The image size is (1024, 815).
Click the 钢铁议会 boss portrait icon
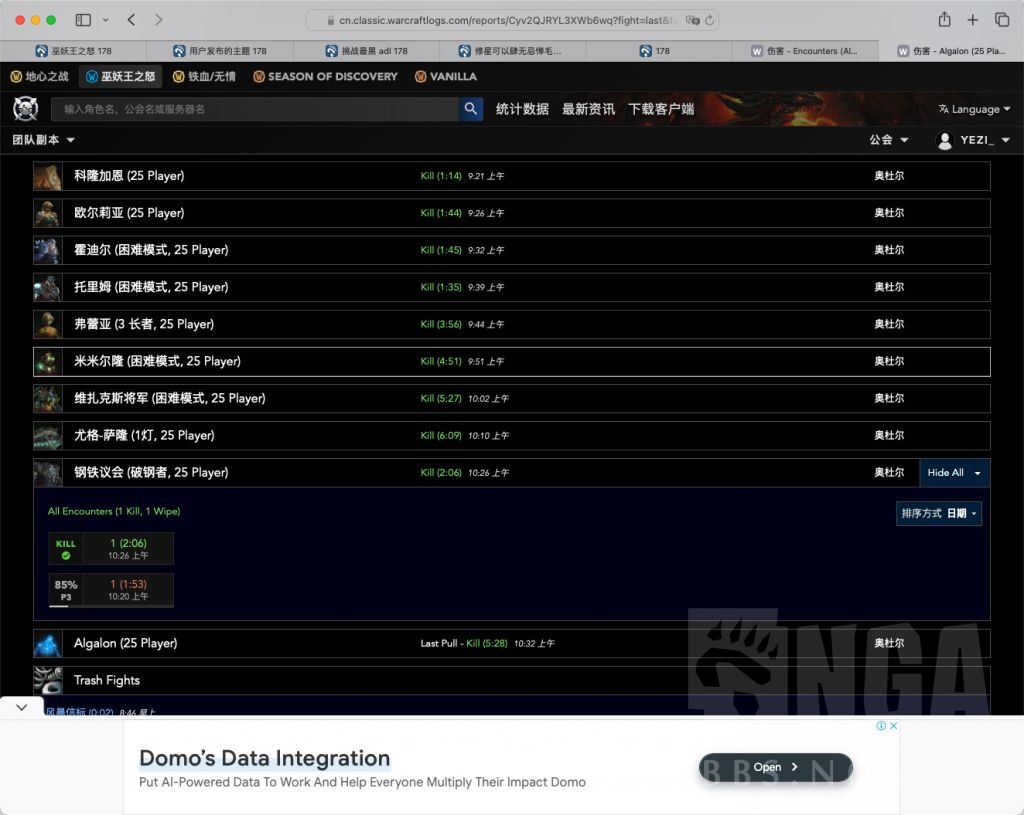coord(48,473)
